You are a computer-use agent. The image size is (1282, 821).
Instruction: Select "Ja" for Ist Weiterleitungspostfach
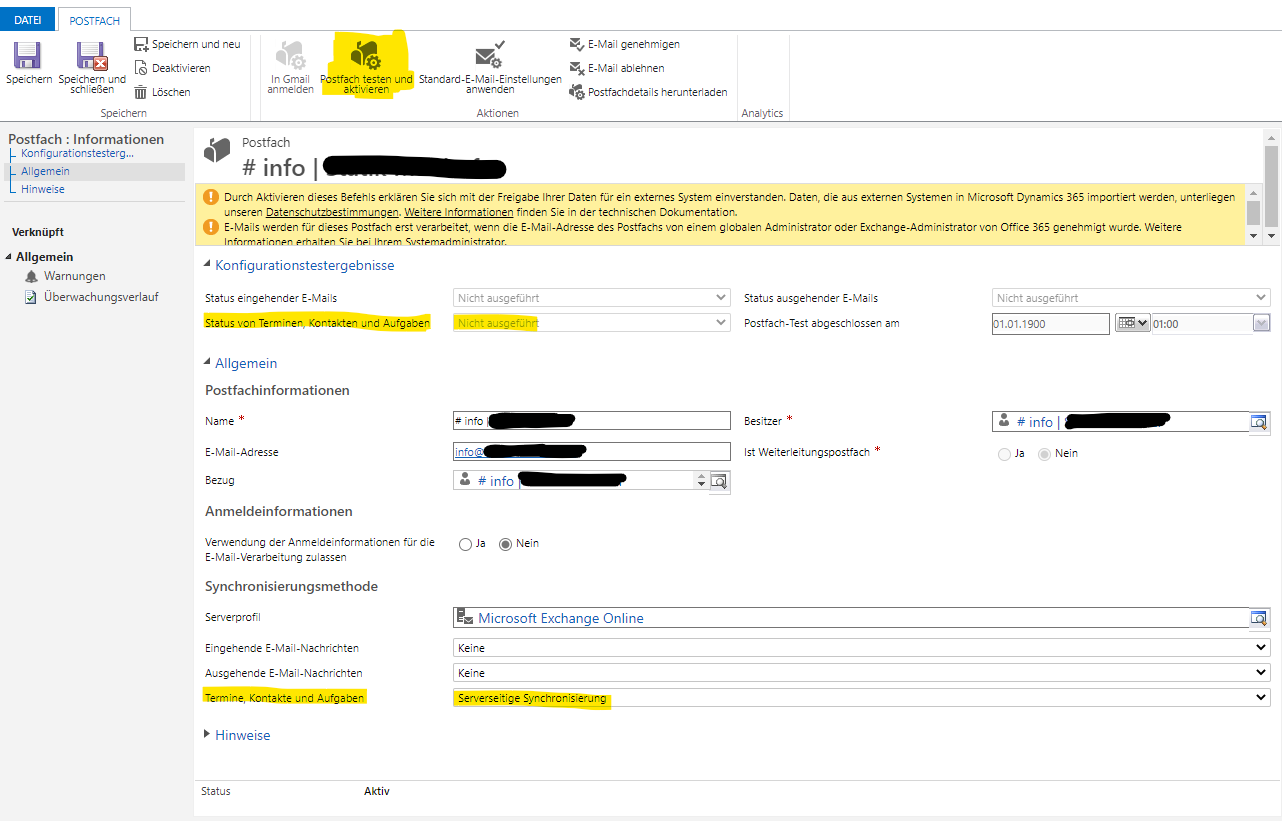1004,453
